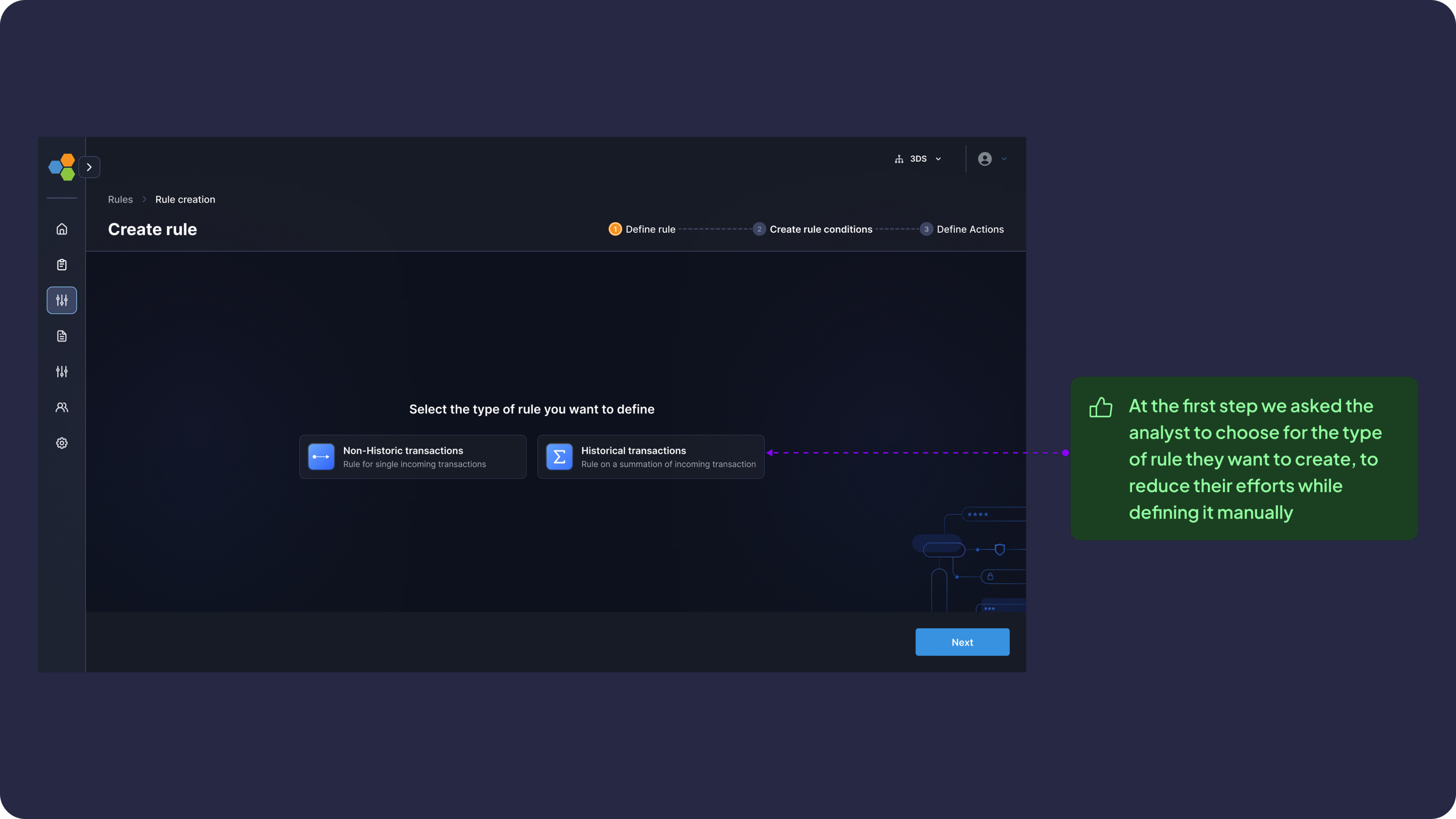Screen dimensions: 1456x819
Task: Click the sigma icon on Historical card
Action: click(x=559, y=457)
